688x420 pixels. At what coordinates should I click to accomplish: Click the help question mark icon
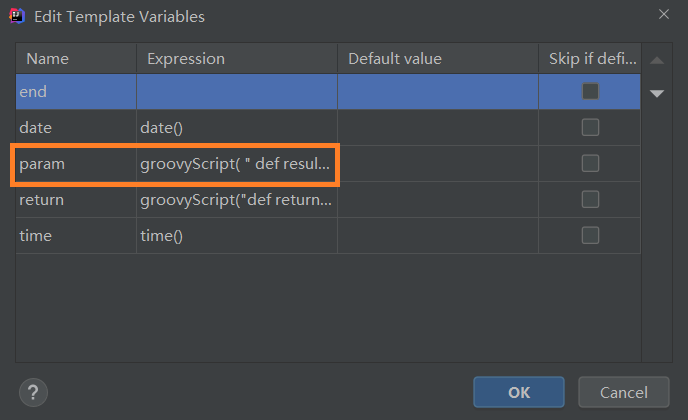tap(33, 392)
